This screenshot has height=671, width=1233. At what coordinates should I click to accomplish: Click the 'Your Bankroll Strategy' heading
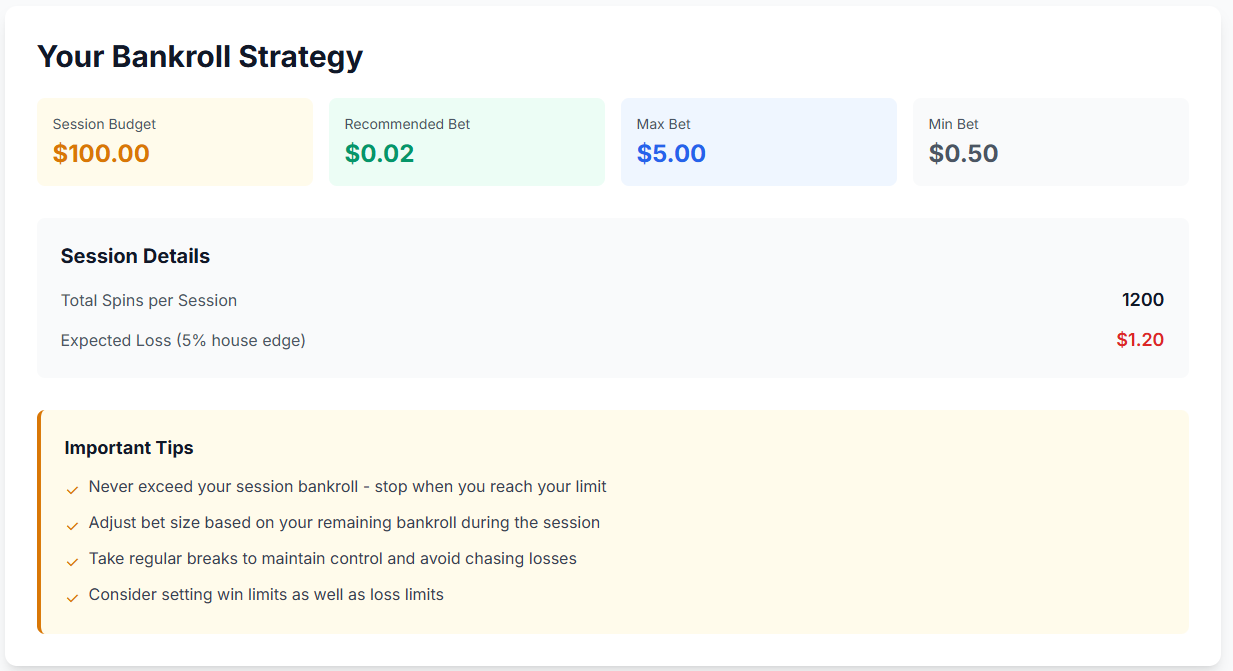pos(200,57)
